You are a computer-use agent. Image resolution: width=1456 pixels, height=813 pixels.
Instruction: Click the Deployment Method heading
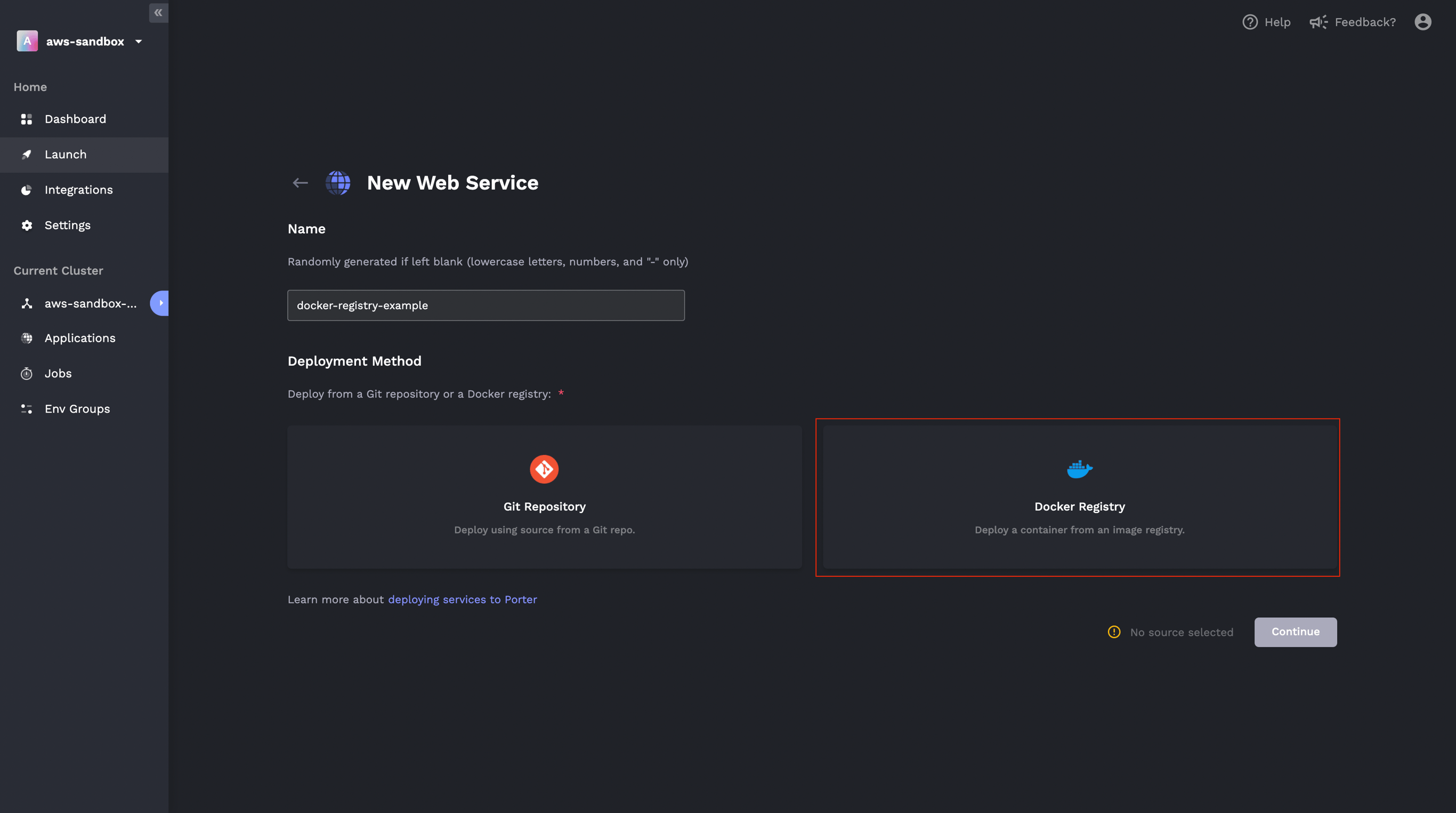(354, 361)
